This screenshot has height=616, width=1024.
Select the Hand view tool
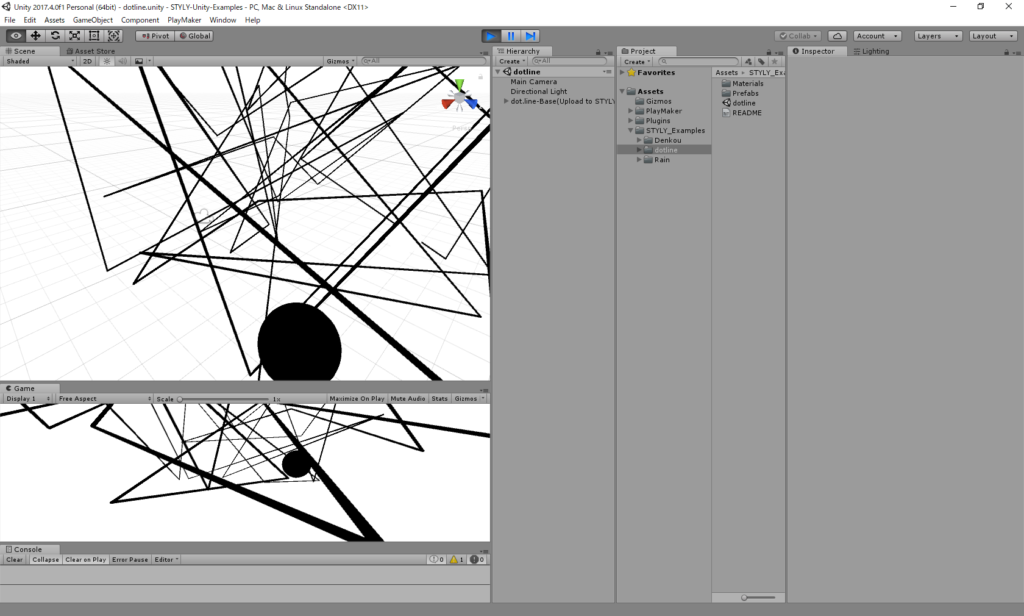tap(16, 36)
